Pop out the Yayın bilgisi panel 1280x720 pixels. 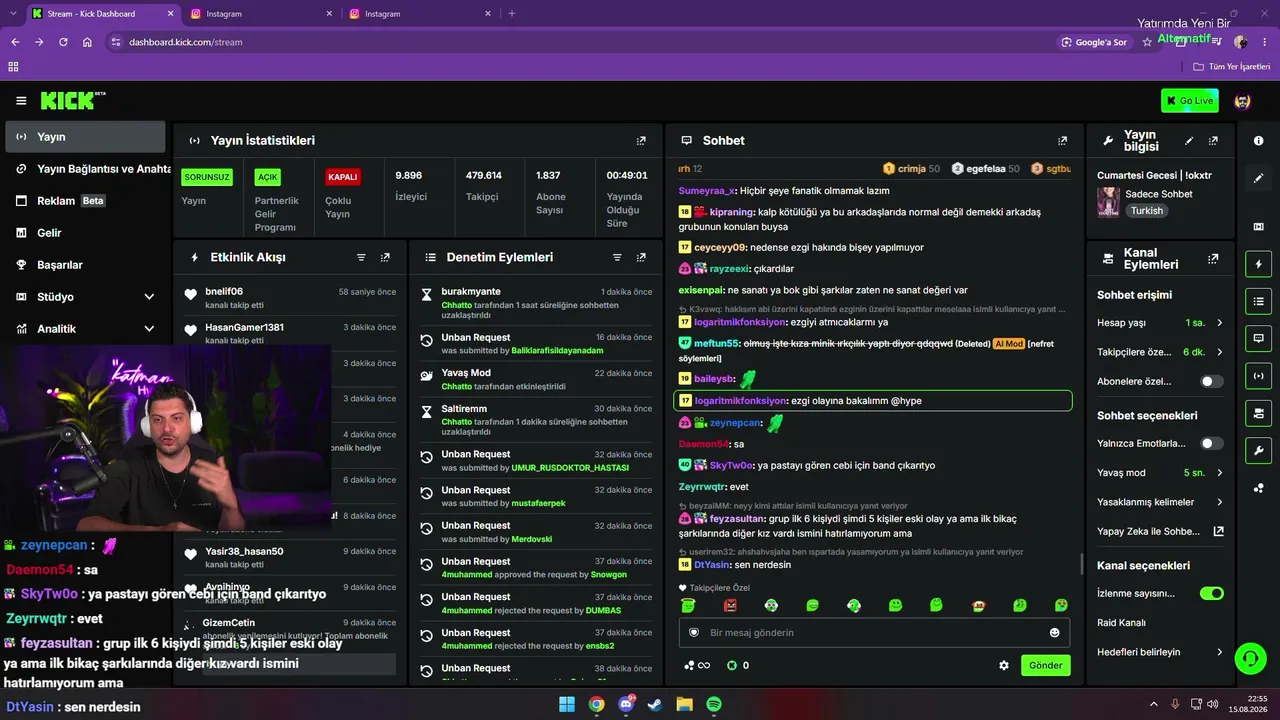pos(1213,141)
